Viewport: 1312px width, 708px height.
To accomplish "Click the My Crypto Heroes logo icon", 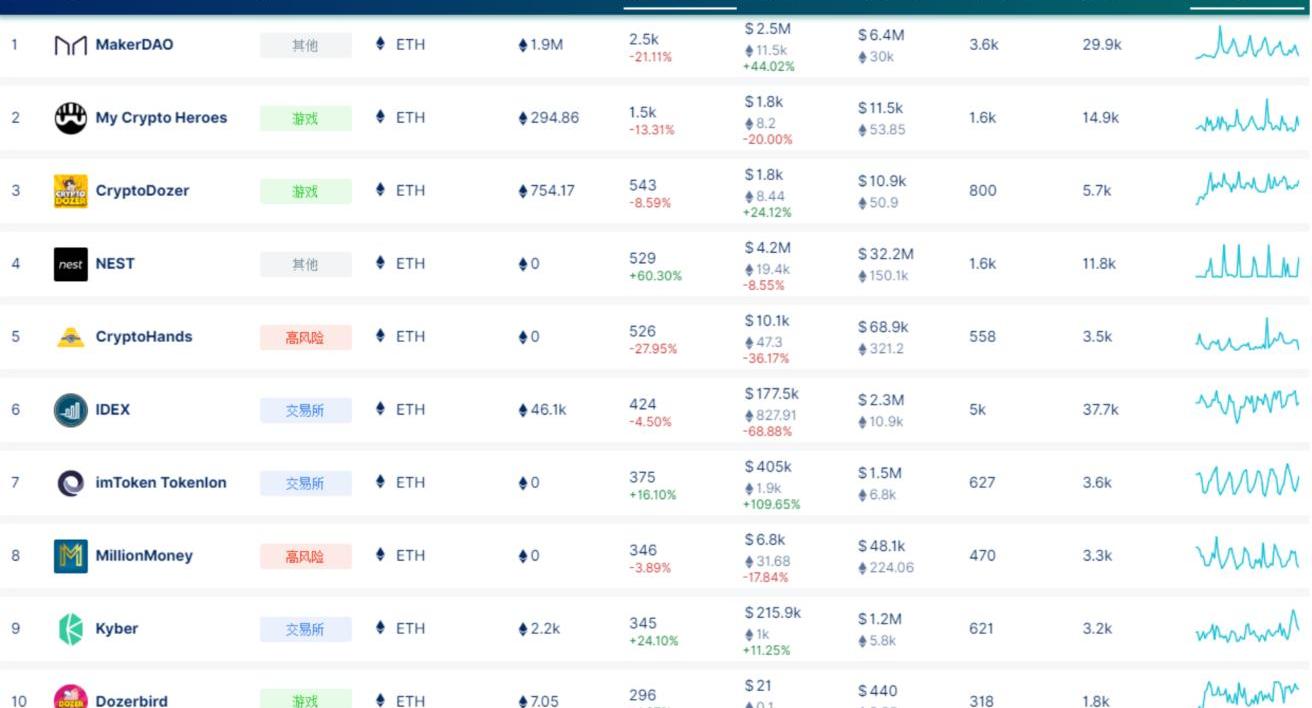I will coord(70,118).
